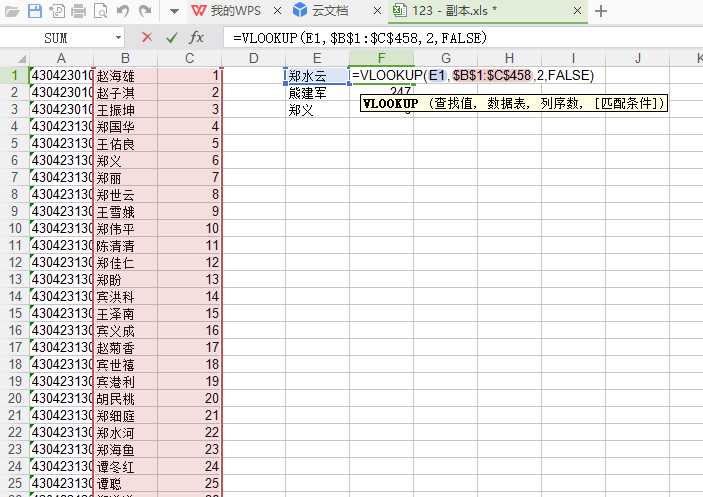
Task: Click the 数据表 argument in VLOOKUP tooltip
Action: (507, 104)
